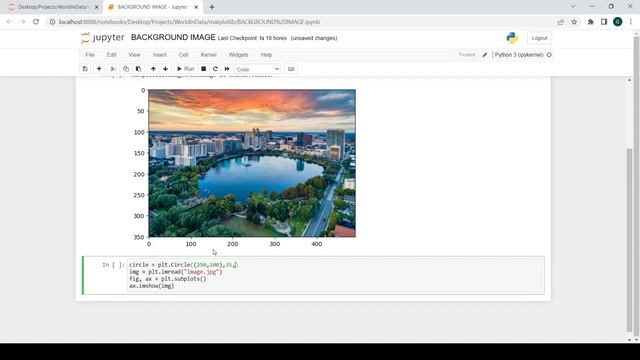Open the Help menu
Screen dimensions: 640x360
tap(266, 55)
